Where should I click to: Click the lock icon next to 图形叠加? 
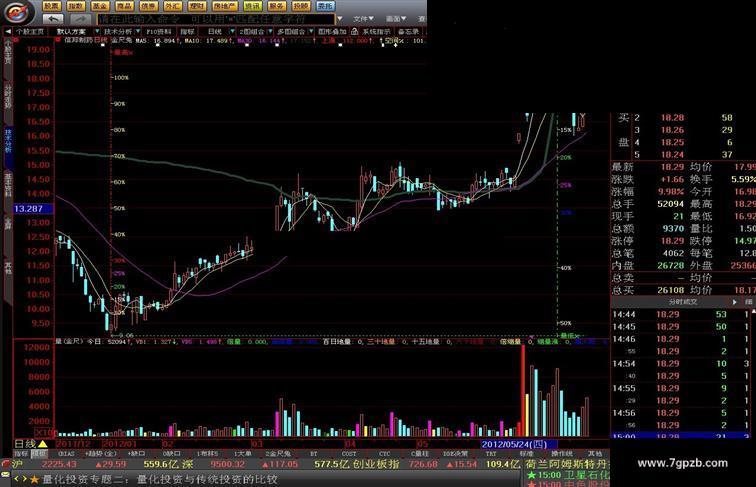(x=354, y=31)
